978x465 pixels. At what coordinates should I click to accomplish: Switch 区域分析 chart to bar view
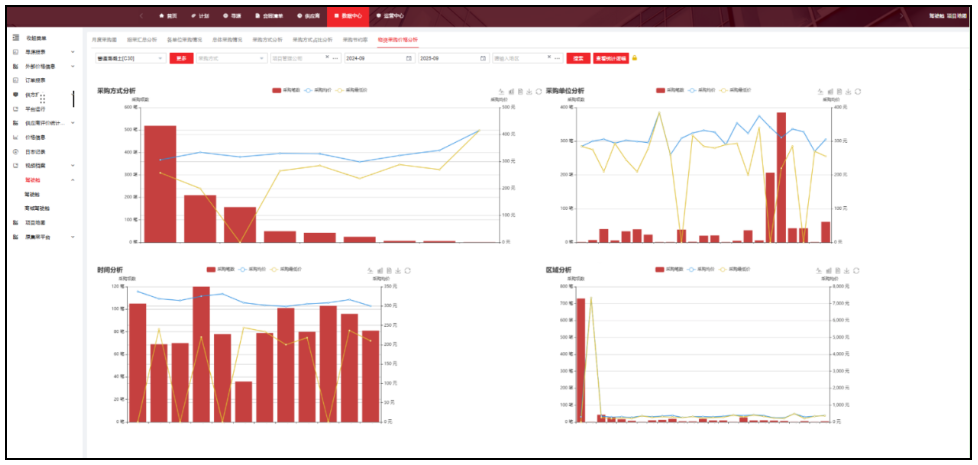click(828, 271)
